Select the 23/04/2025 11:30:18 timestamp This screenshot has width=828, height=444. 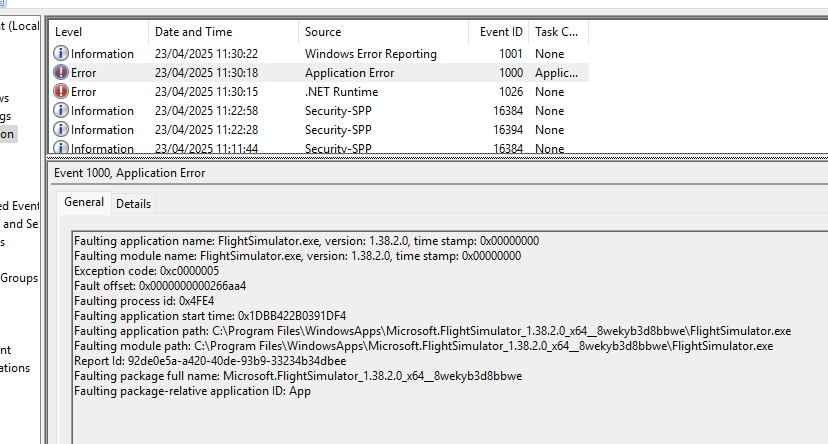[x=206, y=73]
